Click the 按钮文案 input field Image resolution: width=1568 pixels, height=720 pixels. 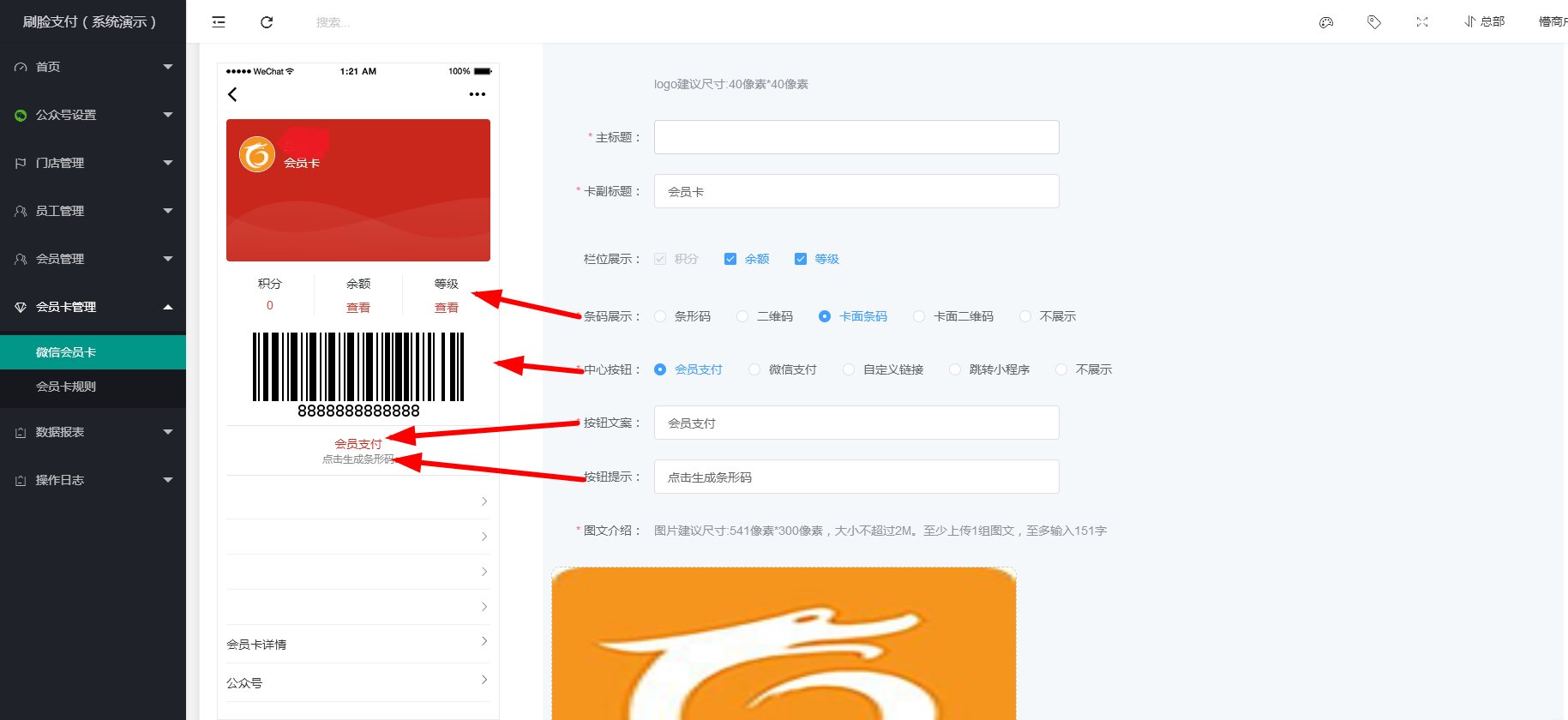pos(856,423)
